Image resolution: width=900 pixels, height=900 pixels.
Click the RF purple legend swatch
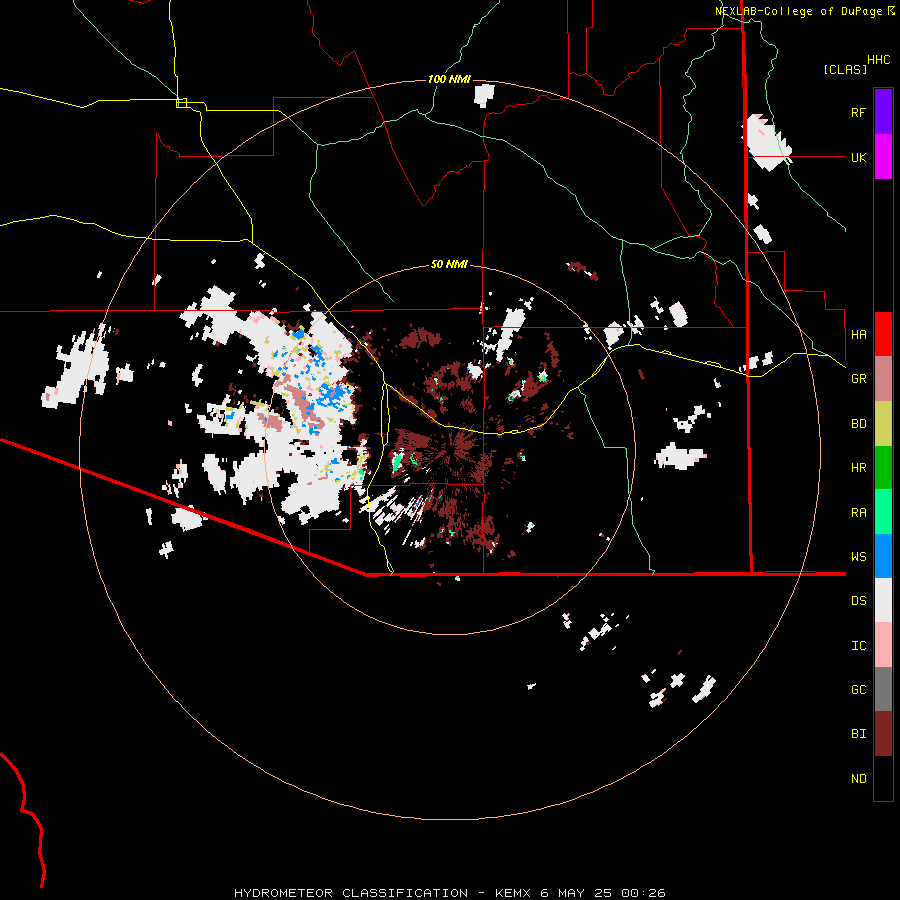coord(883,112)
